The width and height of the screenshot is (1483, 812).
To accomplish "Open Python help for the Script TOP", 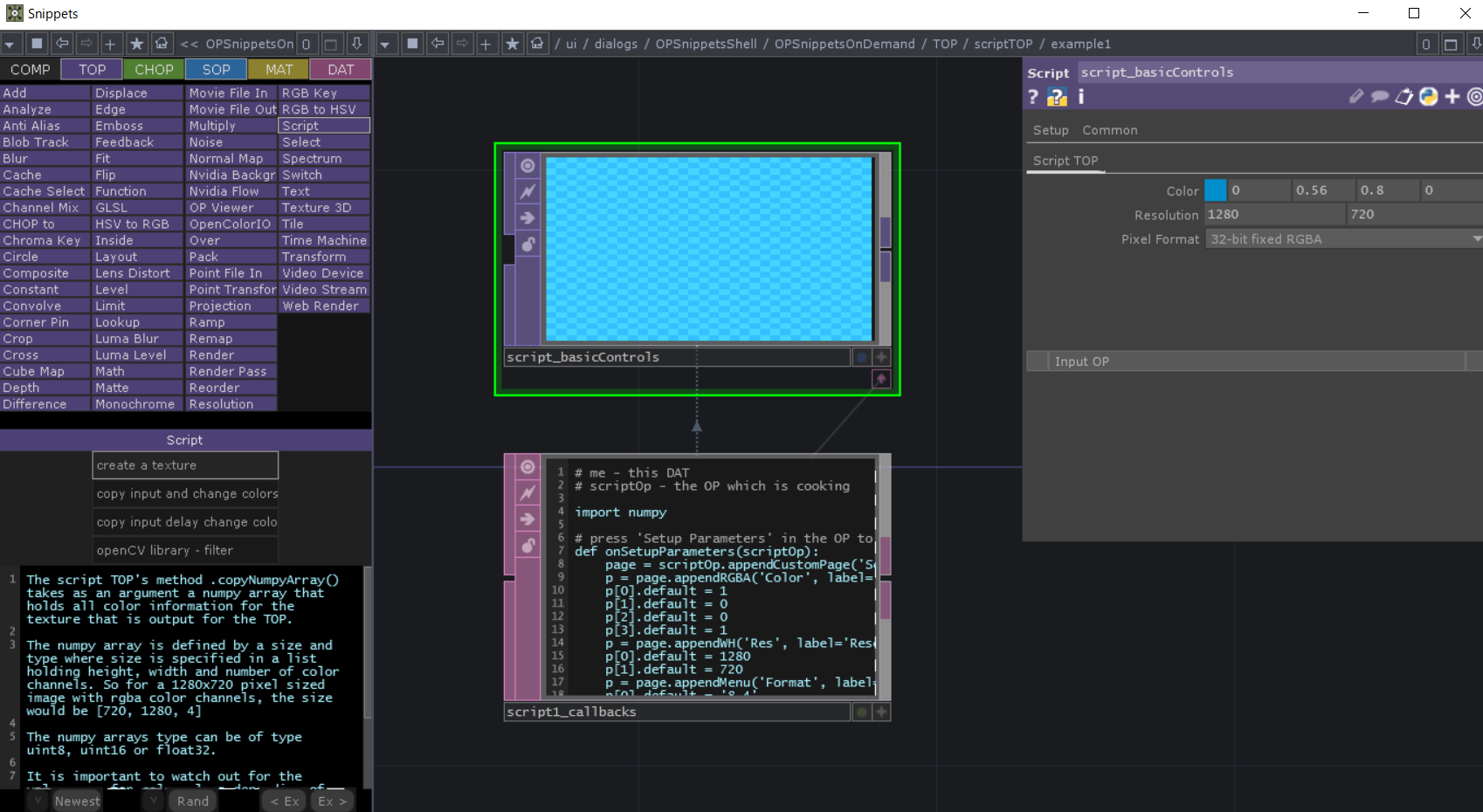I will (1057, 97).
